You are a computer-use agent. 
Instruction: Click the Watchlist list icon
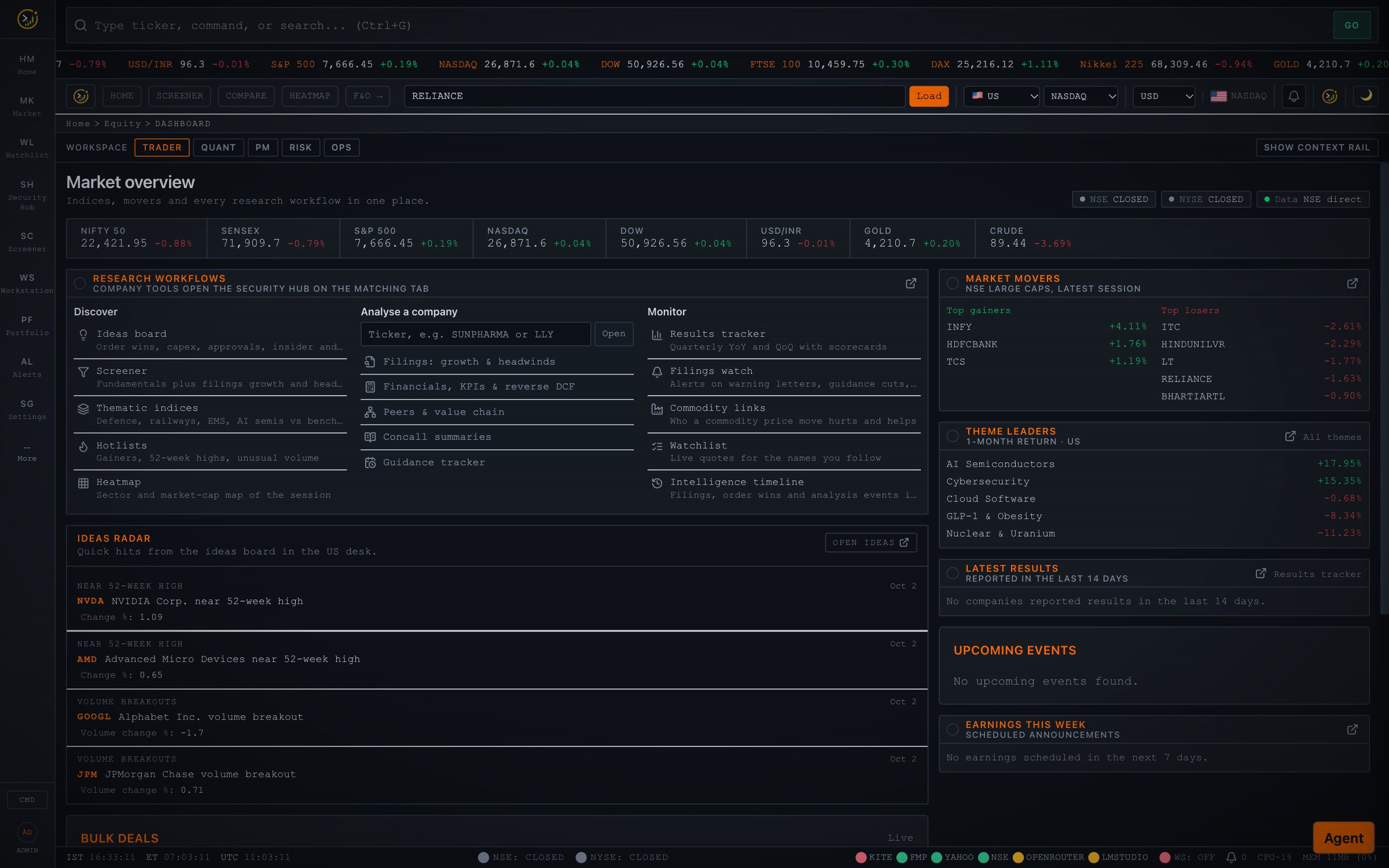(x=657, y=446)
